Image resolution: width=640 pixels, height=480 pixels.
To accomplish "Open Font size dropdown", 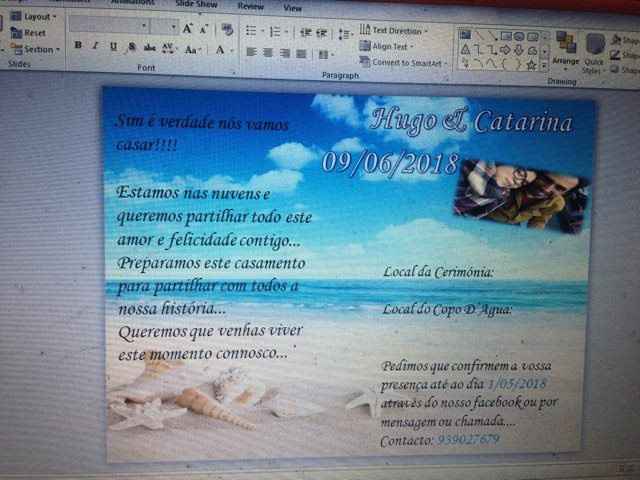I will pos(173,27).
